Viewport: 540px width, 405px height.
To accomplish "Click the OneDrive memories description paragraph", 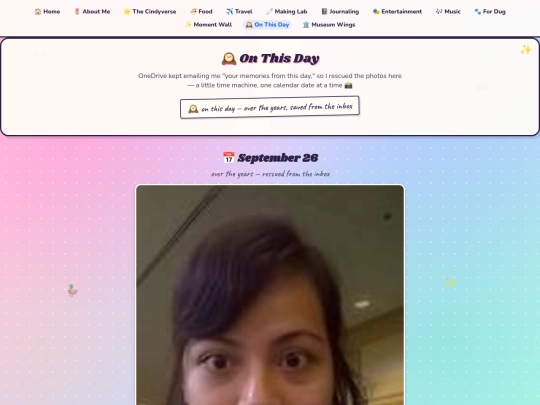I will (x=270, y=80).
